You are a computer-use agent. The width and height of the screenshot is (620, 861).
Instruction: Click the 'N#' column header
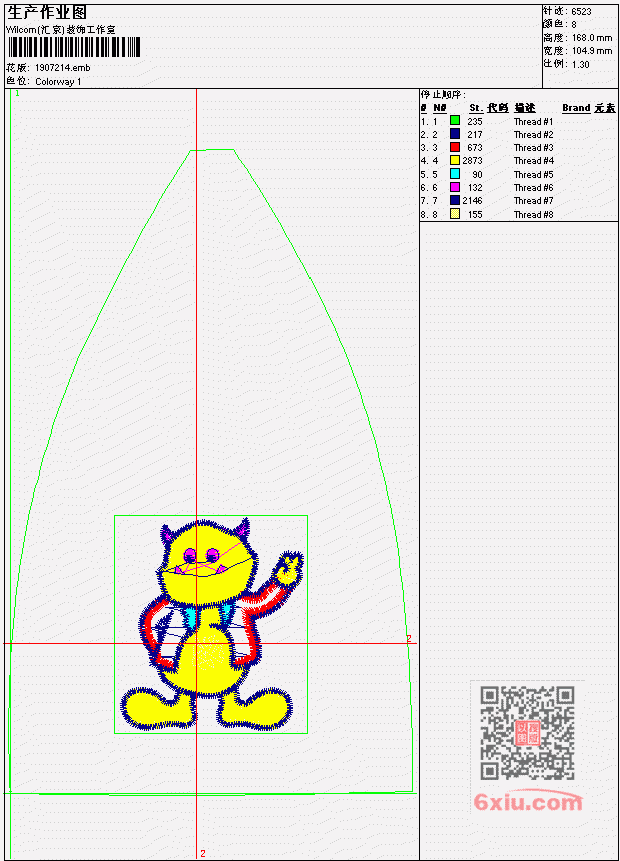[439, 108]
